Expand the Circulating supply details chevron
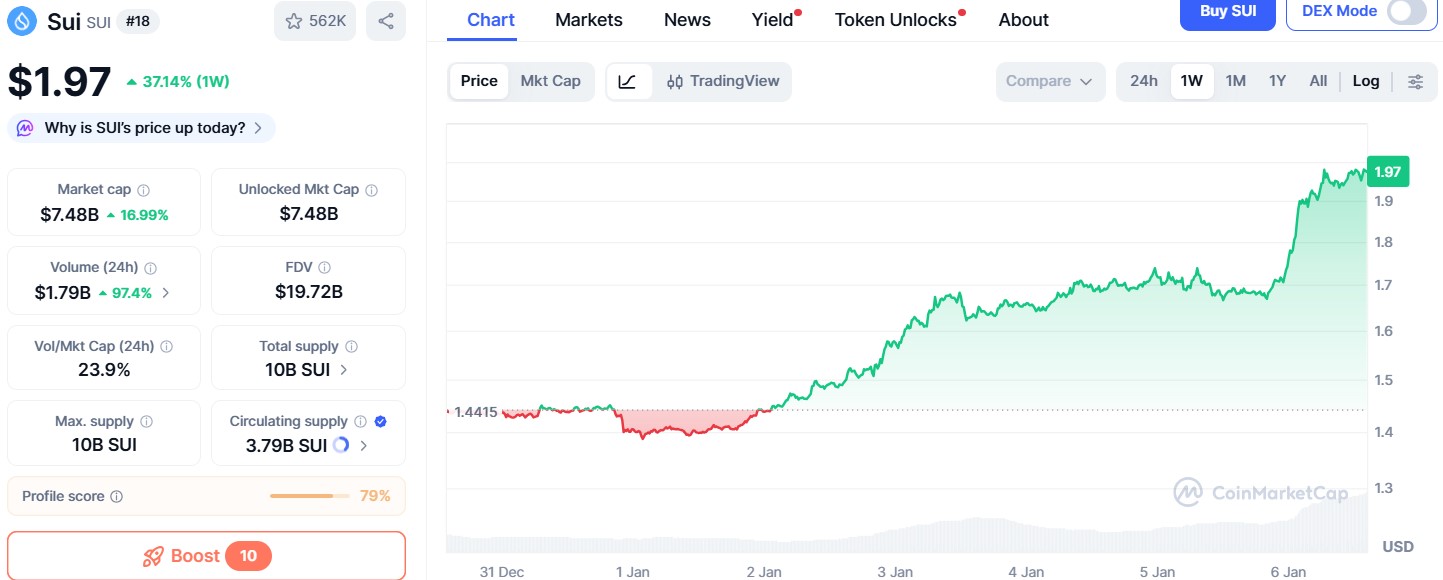Viewport: 1443px width, 580px height. pos(364,445)
